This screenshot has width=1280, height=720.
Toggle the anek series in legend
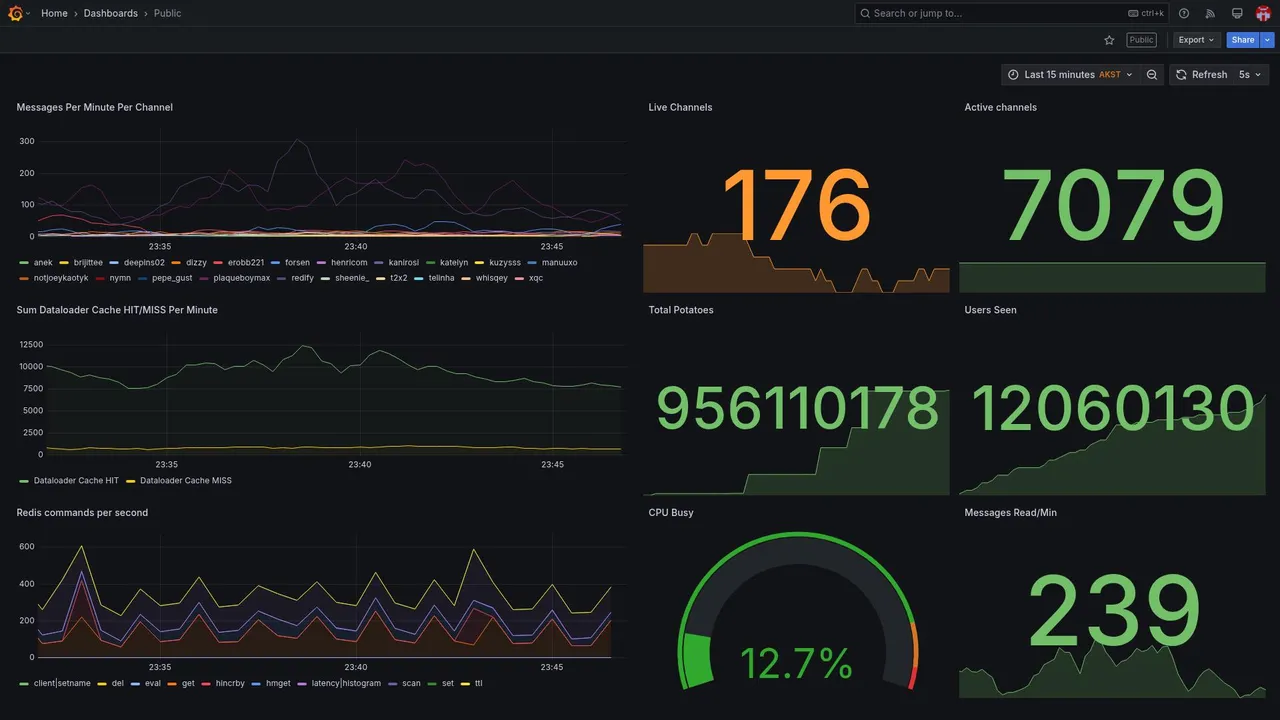click(43, 263)
